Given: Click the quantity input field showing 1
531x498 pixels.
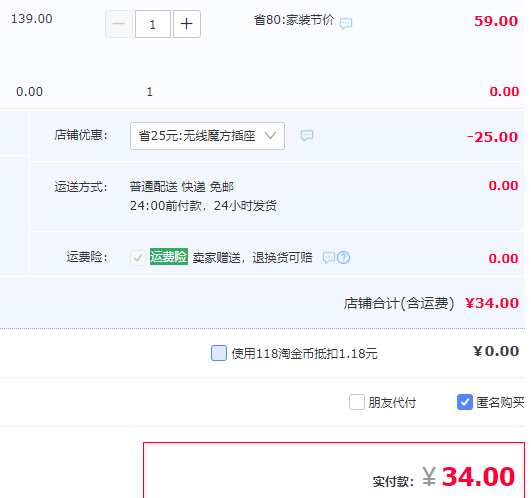Looking at the screenshot, I should tap(153, 24).
